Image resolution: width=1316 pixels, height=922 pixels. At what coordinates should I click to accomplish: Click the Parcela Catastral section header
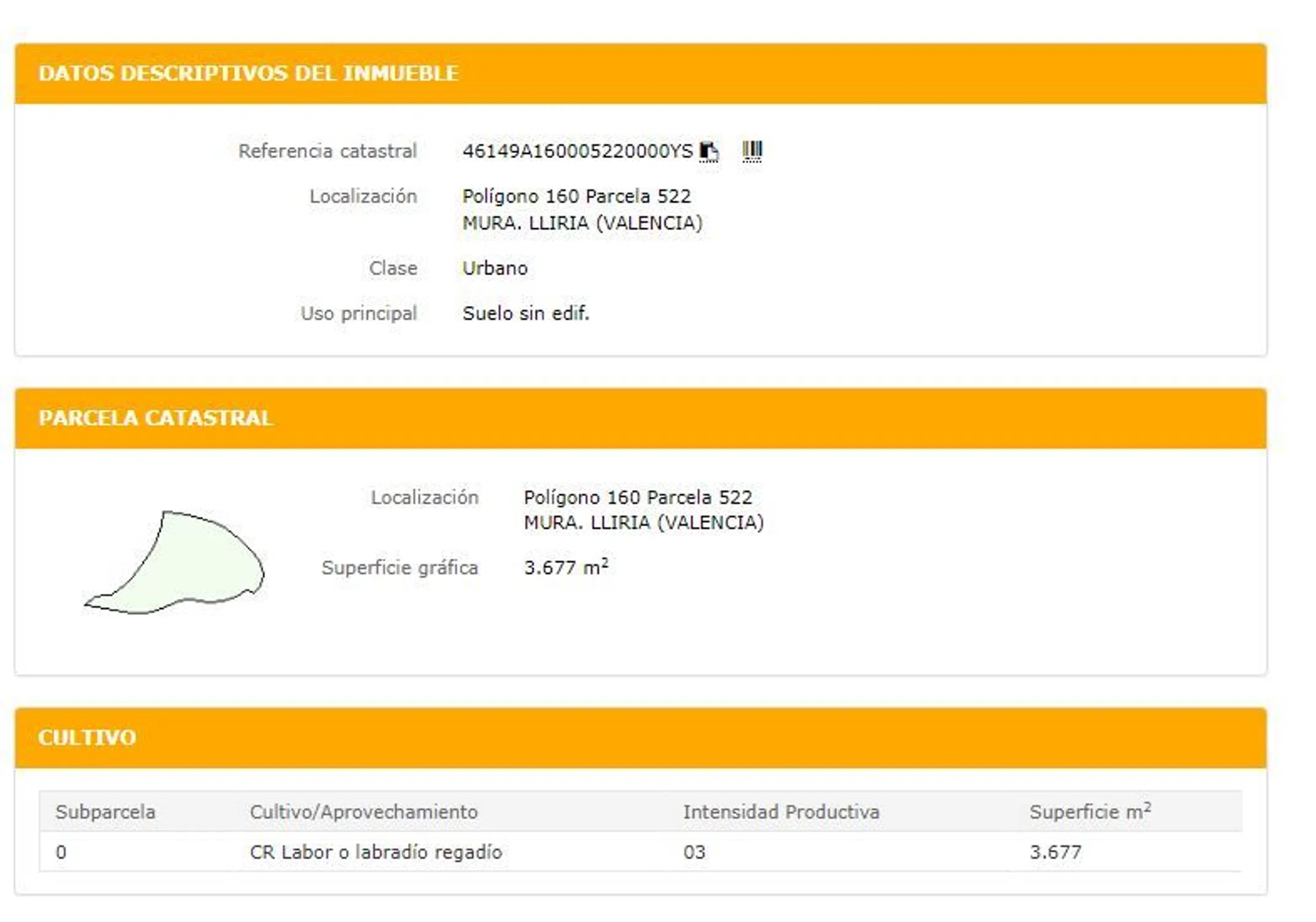[x=155, y=418]
